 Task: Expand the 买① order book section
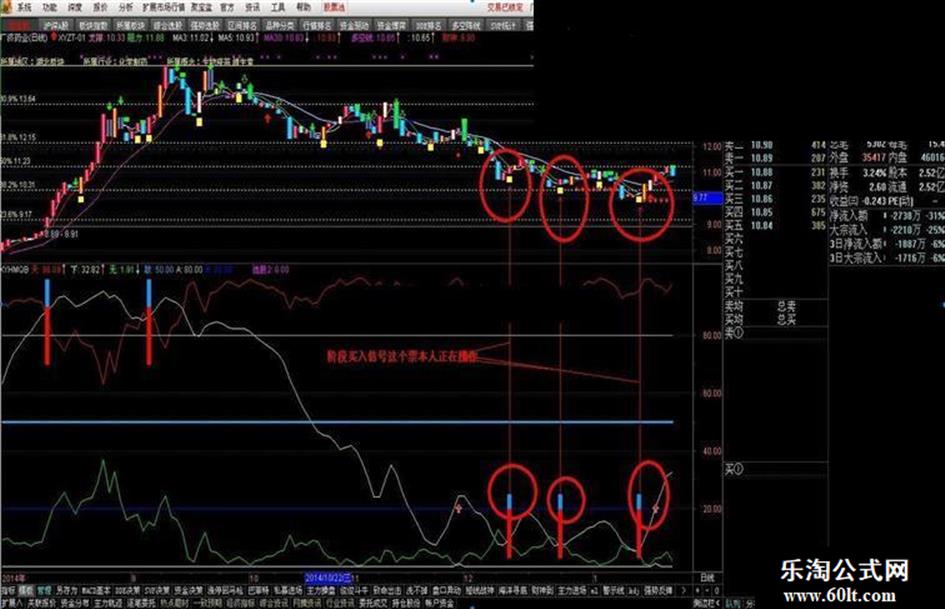point(734,469)
